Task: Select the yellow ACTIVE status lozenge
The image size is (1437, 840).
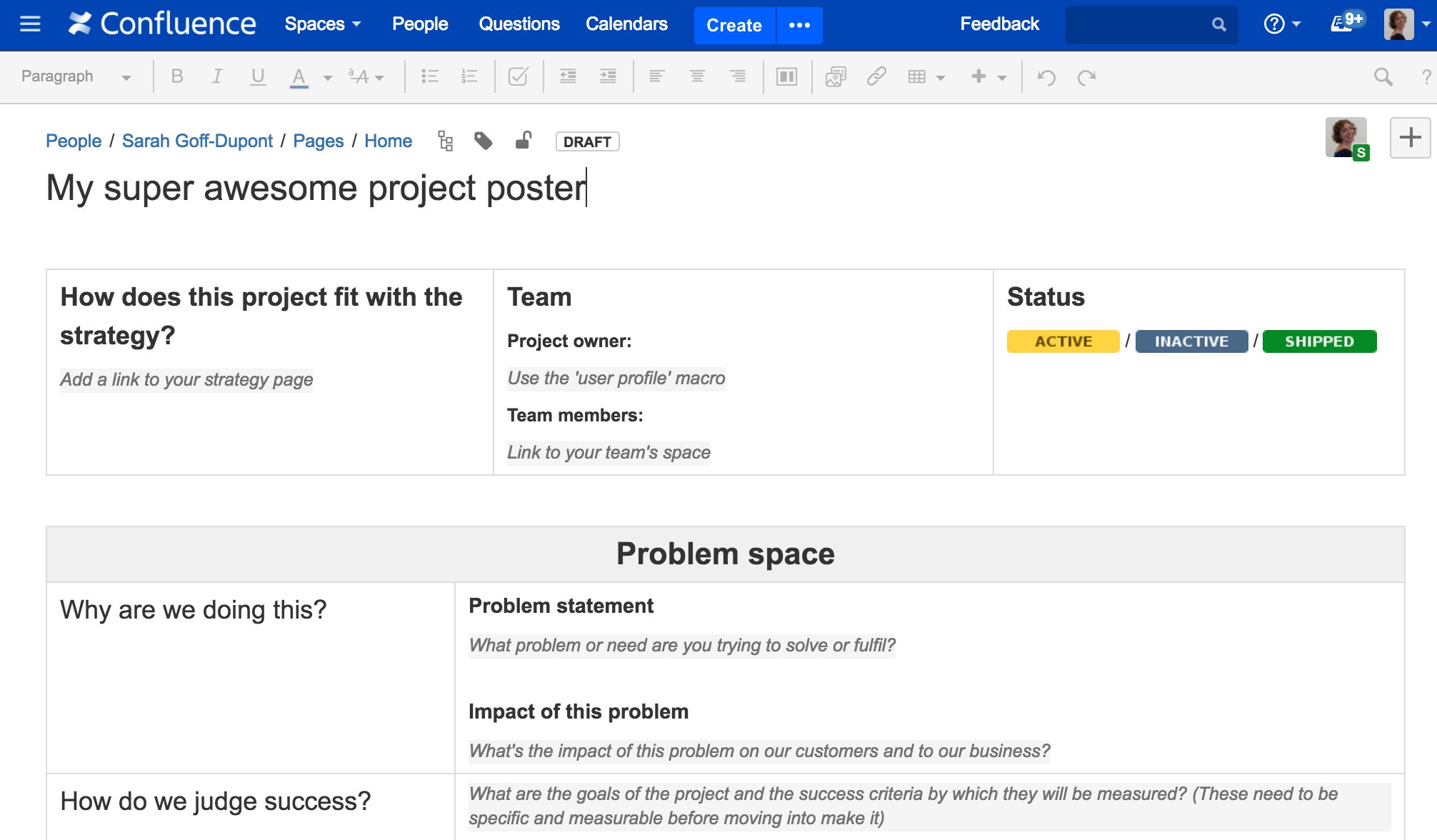Action: (1063, 341)
